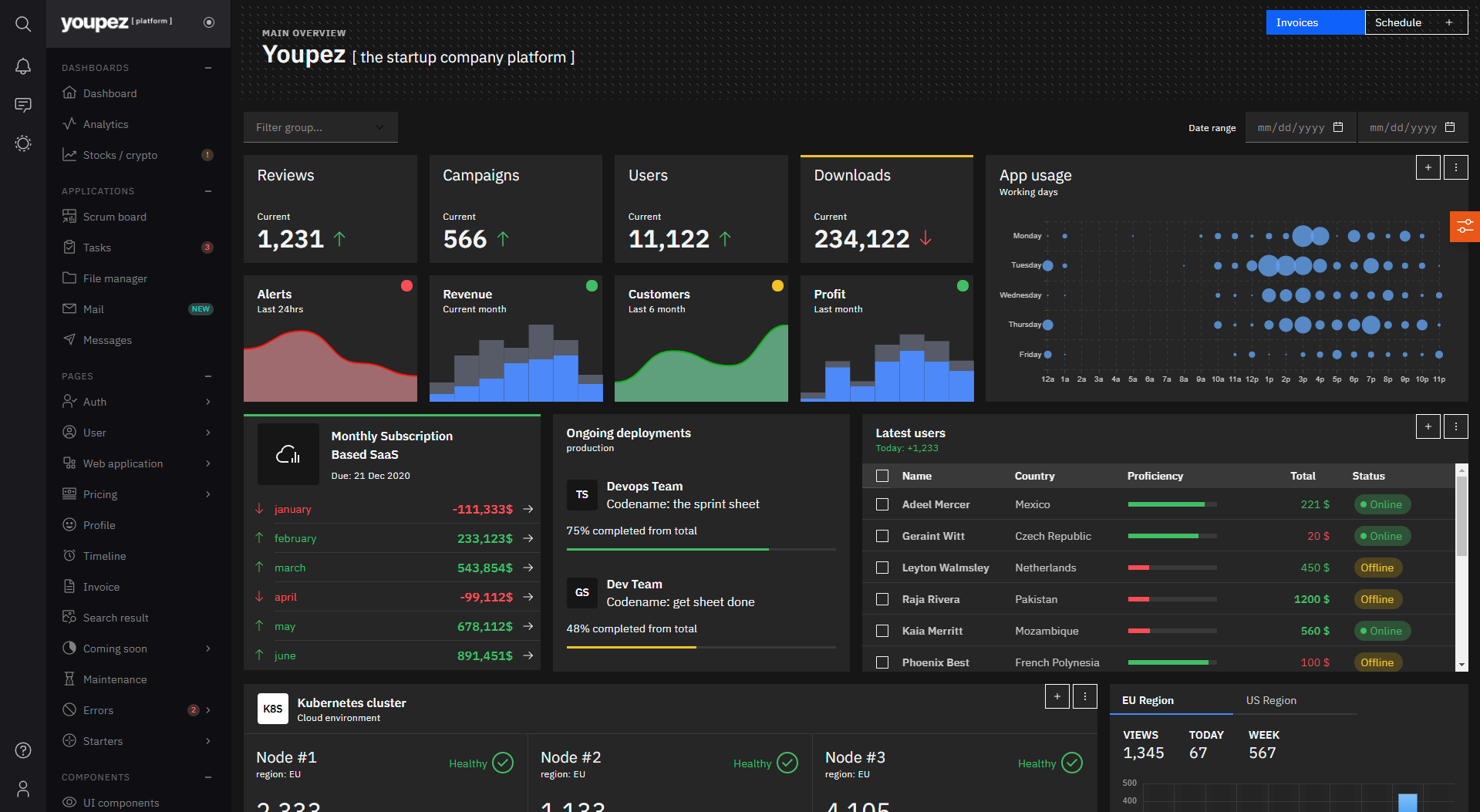
Task: Click the end date input field
Action: [x=1412, y=127]
